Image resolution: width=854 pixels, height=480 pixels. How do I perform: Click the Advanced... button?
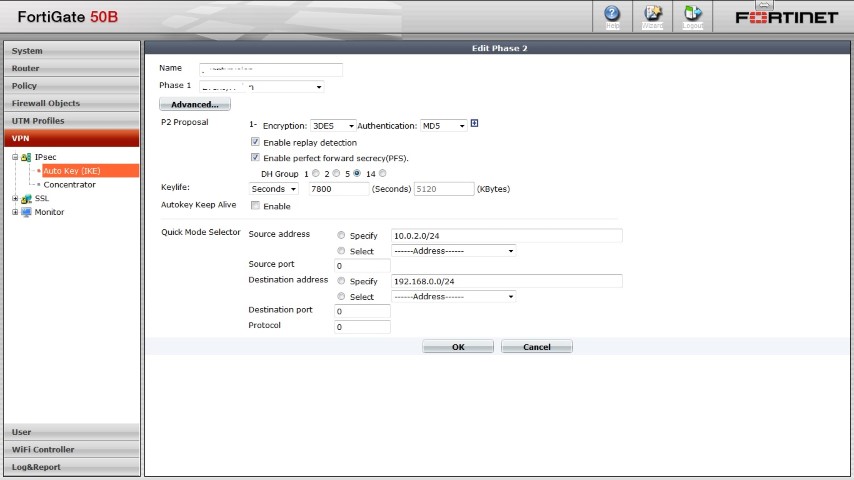tap(195, 104)
